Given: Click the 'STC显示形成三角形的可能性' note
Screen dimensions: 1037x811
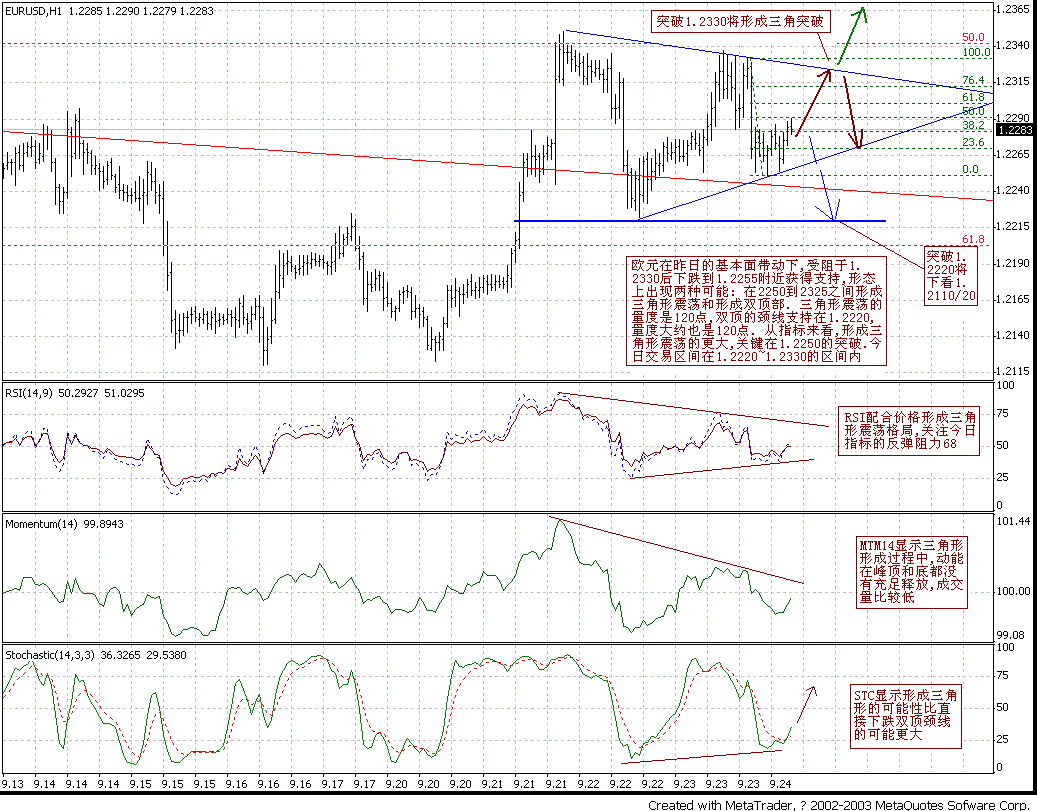Looking at the screenshot, I should pyautogui.click(x=905, y=716).
